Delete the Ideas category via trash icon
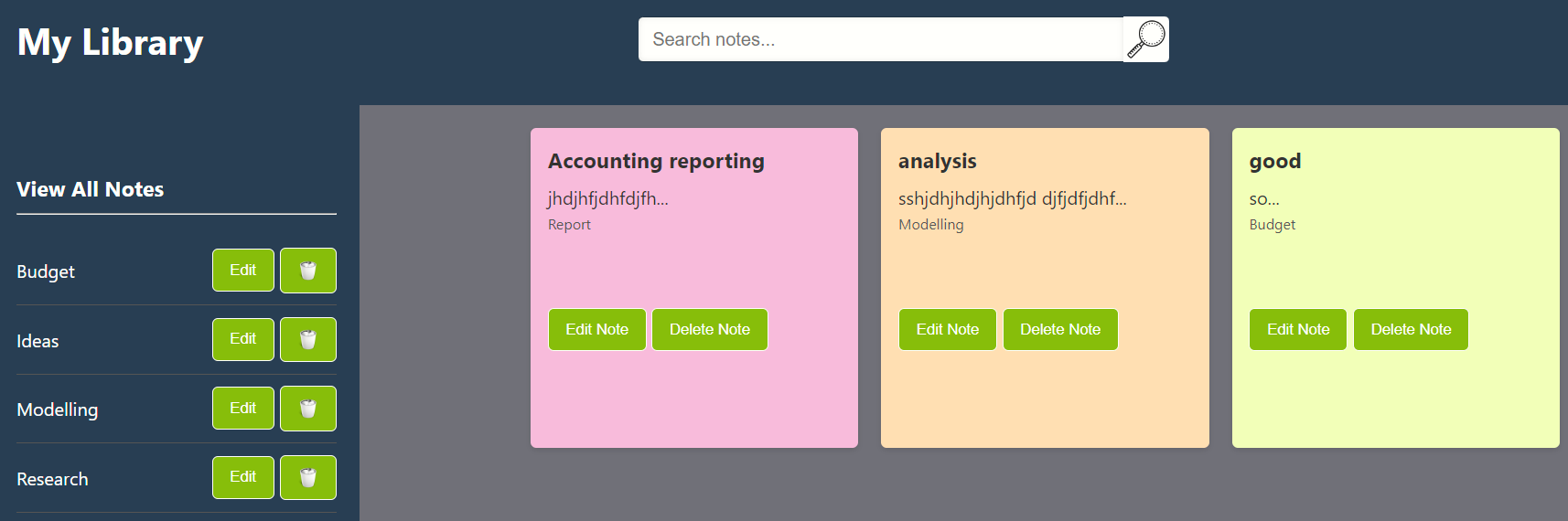 click(x=308, y=340)
